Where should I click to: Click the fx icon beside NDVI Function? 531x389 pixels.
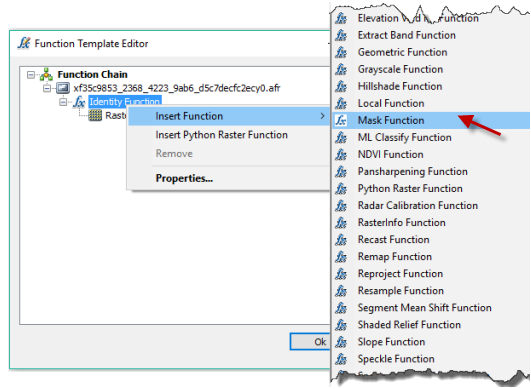point(341,154)
